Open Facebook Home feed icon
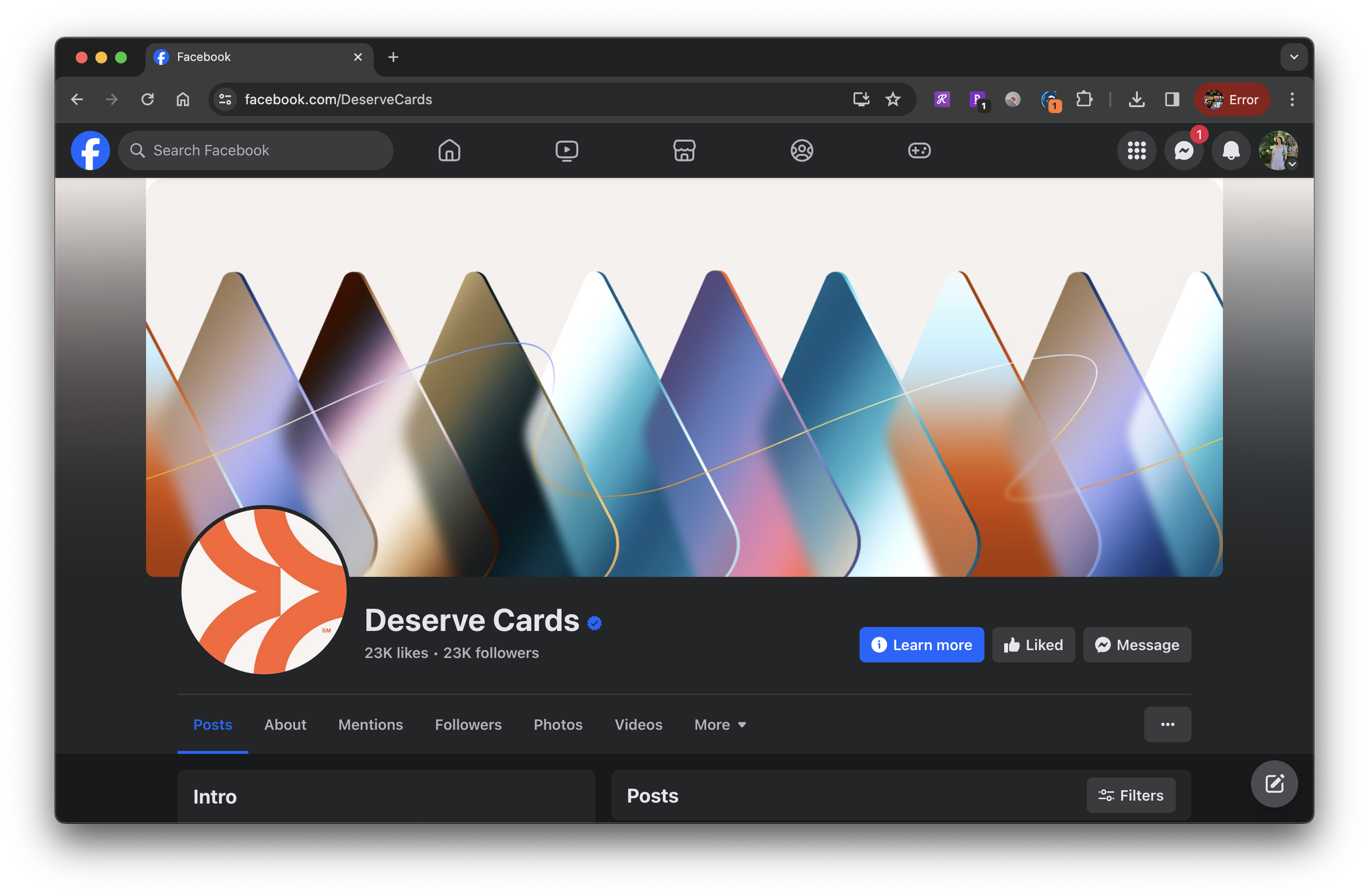This screenshot has height=896, width=1369. point(449,151)
